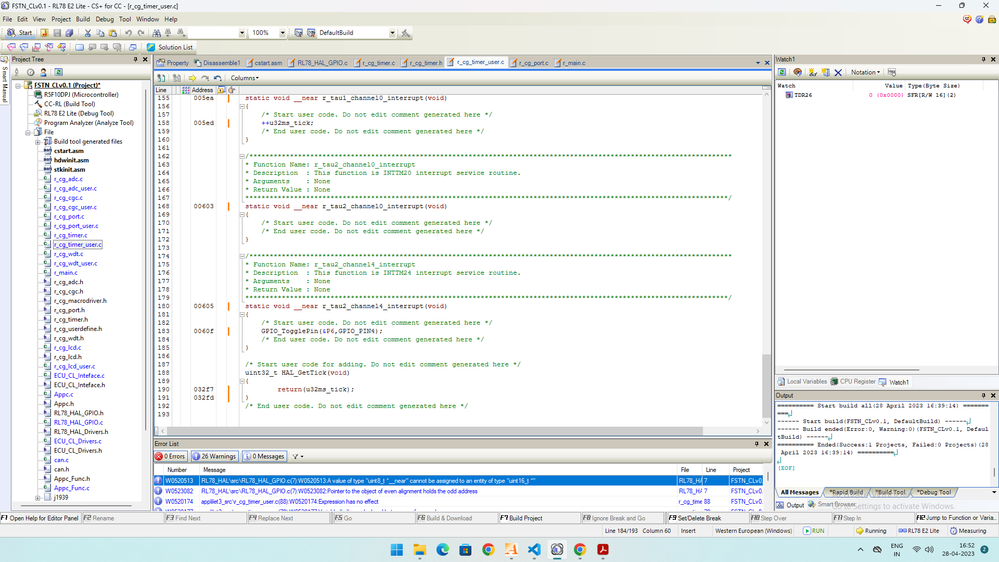
Task: Click the Save All icon in the toolbar
Action: [x=69, y=32]
